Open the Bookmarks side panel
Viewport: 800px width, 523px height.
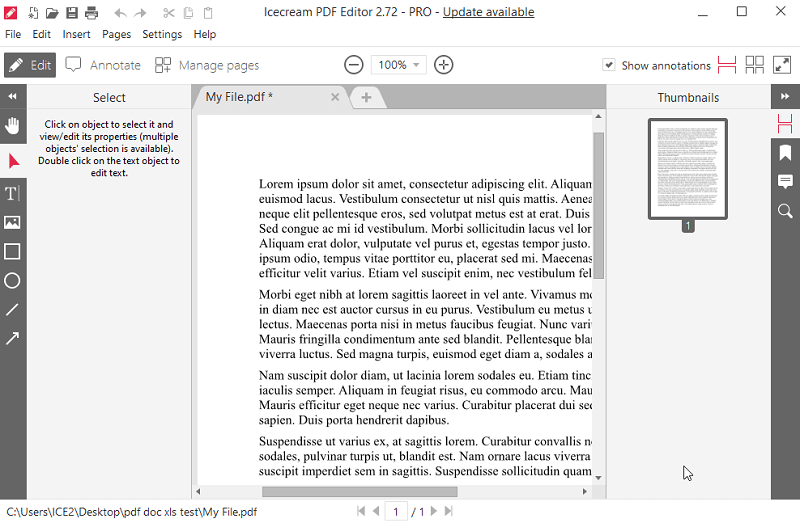[785, 153]
